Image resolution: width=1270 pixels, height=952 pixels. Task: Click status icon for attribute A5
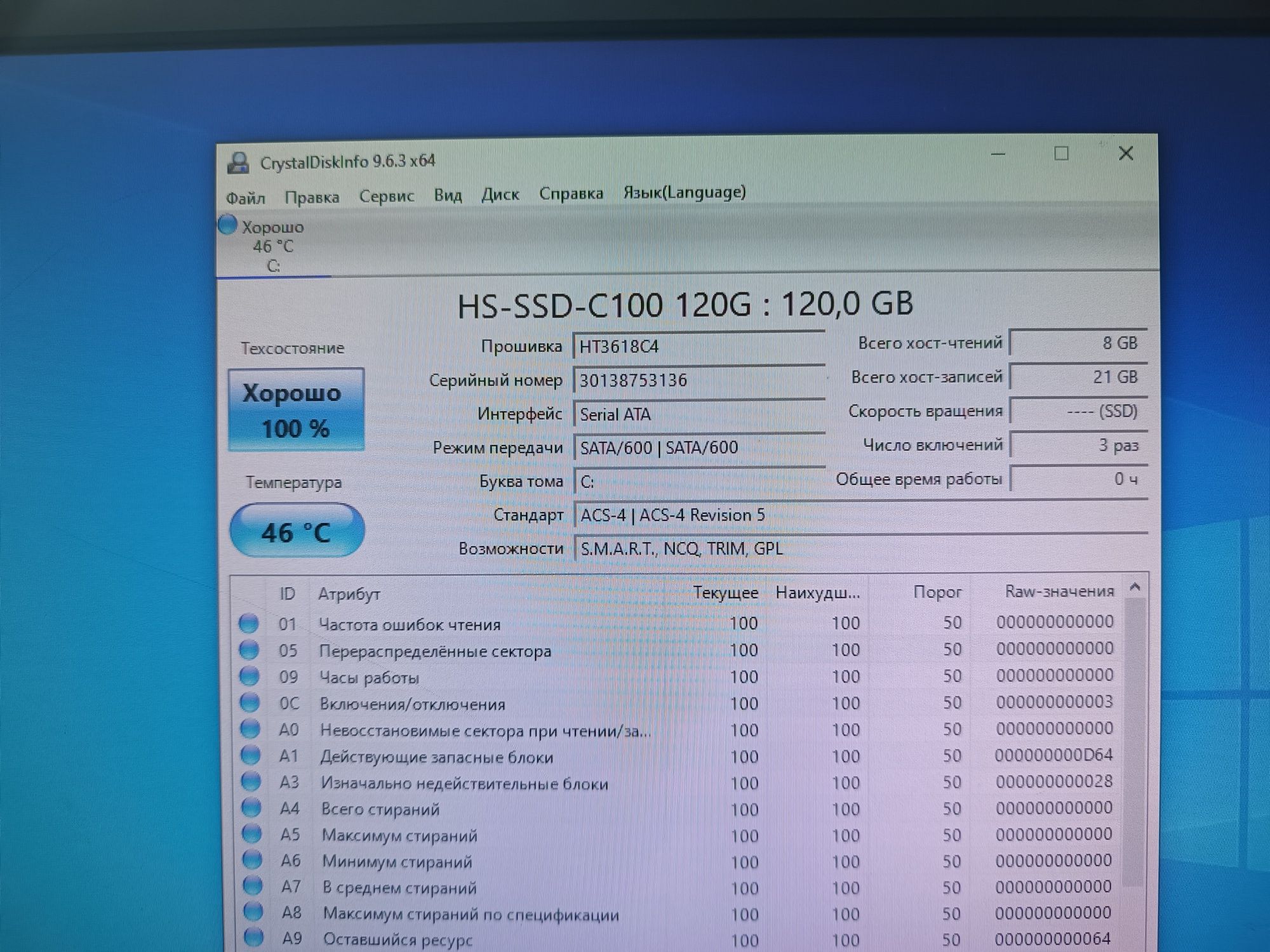click(x=252, y=833)
